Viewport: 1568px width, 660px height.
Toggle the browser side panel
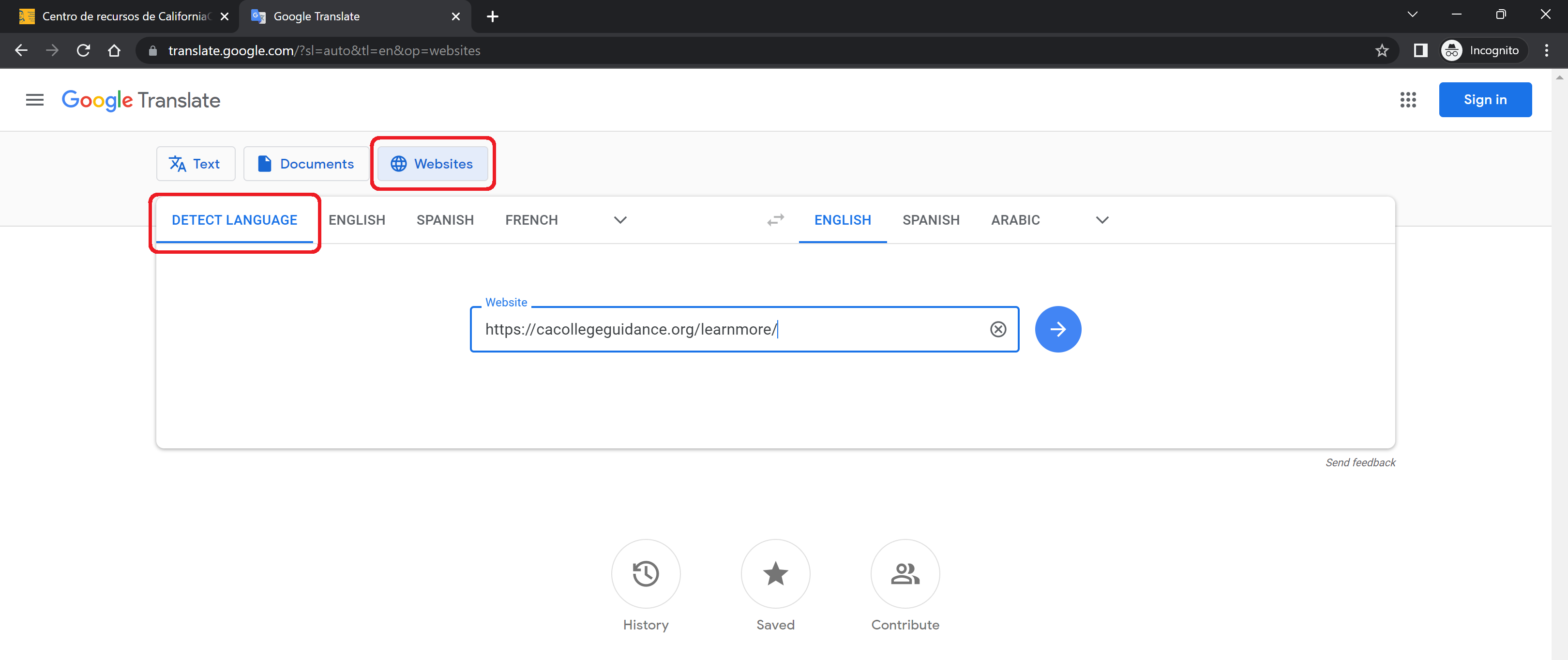(1420, 50)
